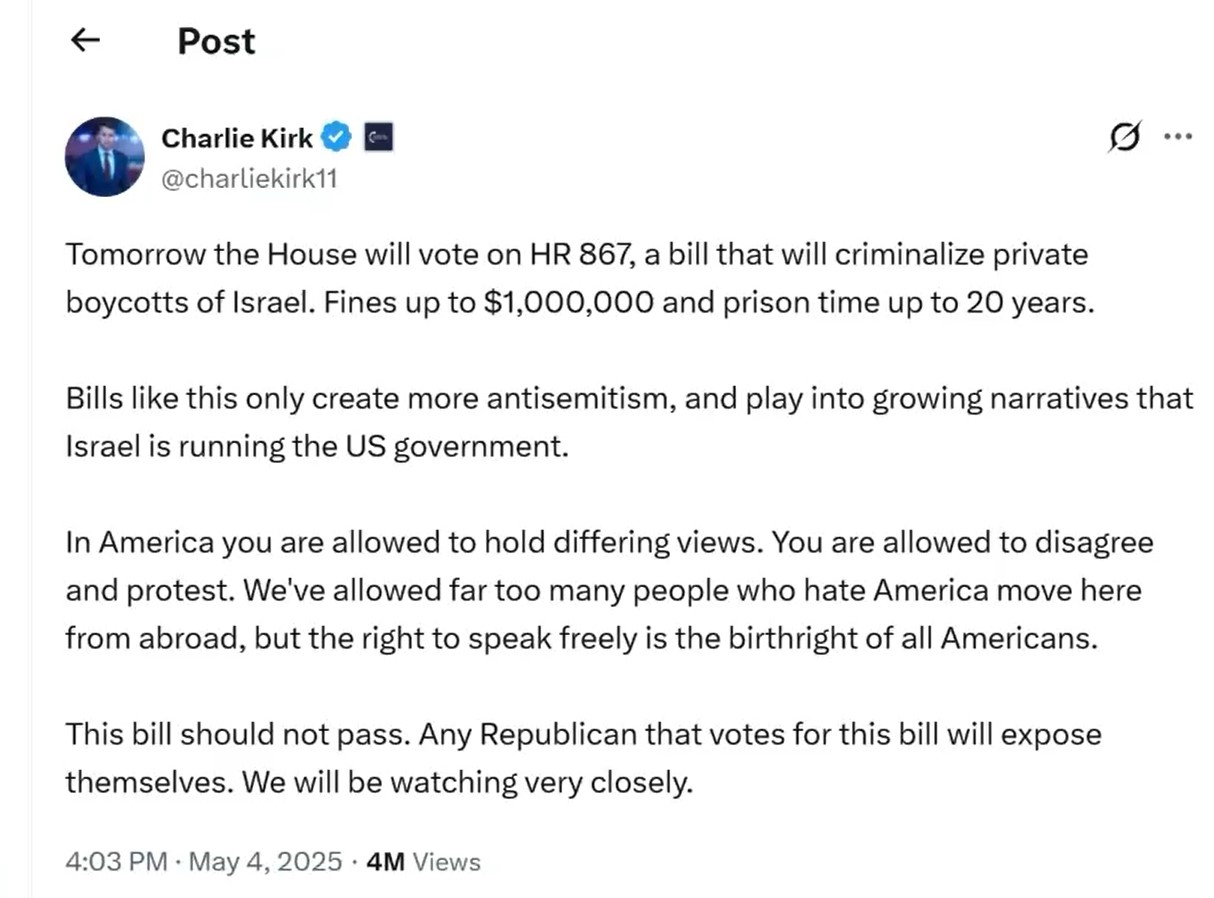
Task: Click the paragraph about creating more antisemitism
Action: (x=629, y=421)
